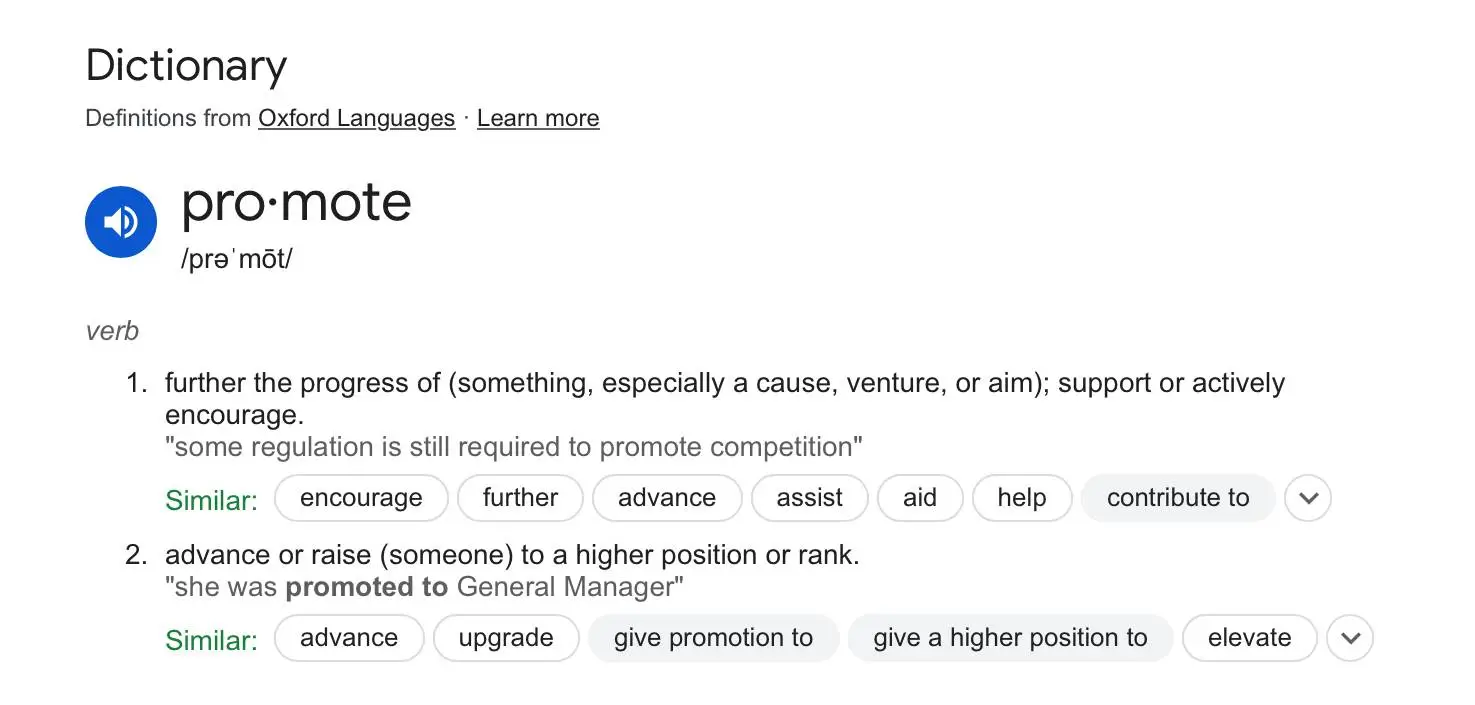The image size is (1475, 705).
Task: Click the 'aid' similar word chip
Action: [x=920, y=498]
